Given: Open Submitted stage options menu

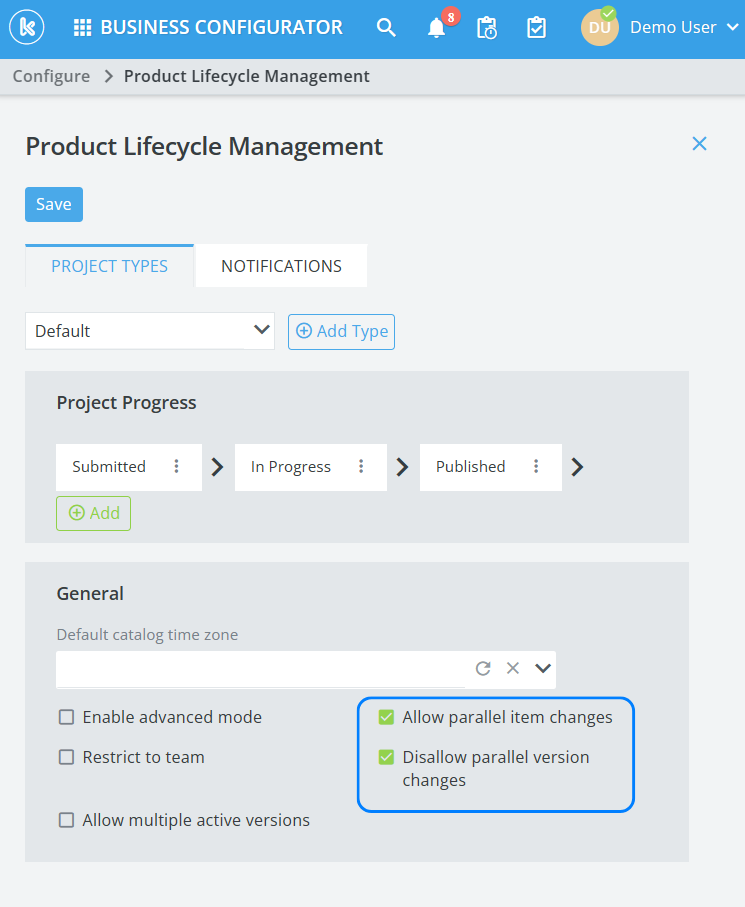Looking at the screenshot, I should click(x=177, y=467).
